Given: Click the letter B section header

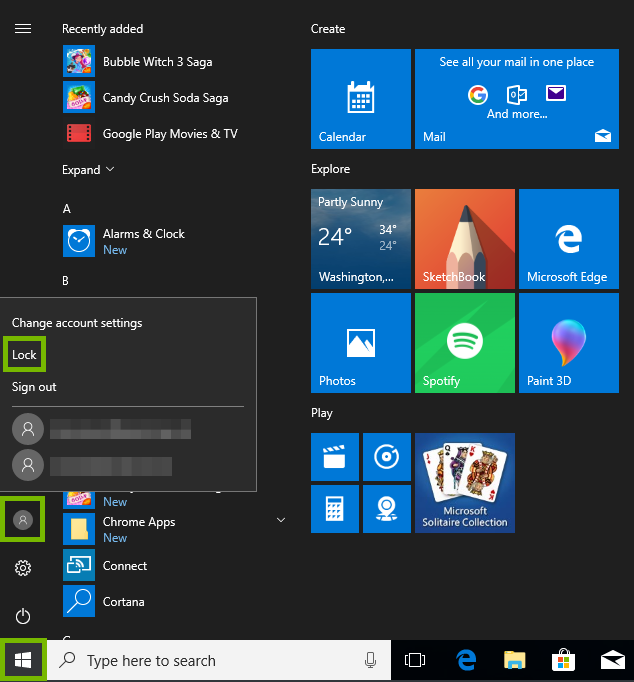Looking at the screenshot, I should point(65,281).
